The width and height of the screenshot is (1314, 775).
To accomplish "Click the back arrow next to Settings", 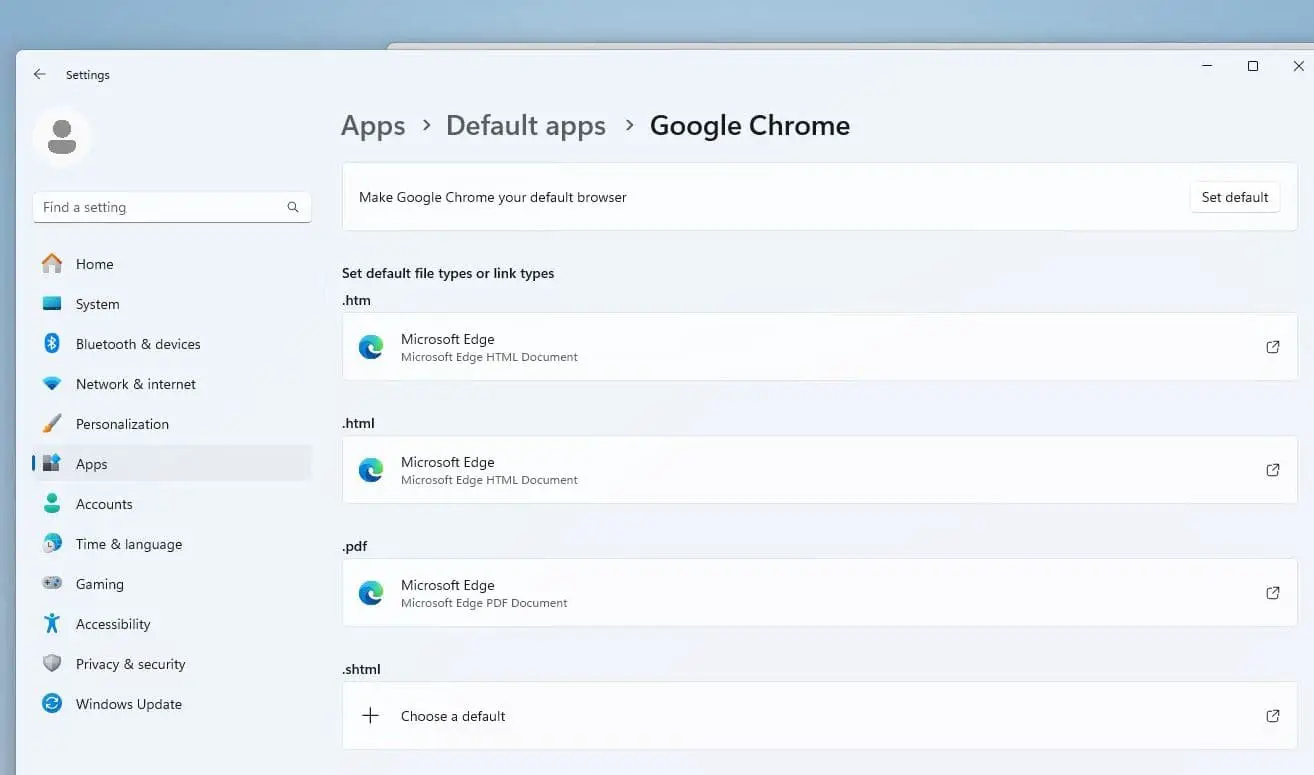I will pos(39,74).
